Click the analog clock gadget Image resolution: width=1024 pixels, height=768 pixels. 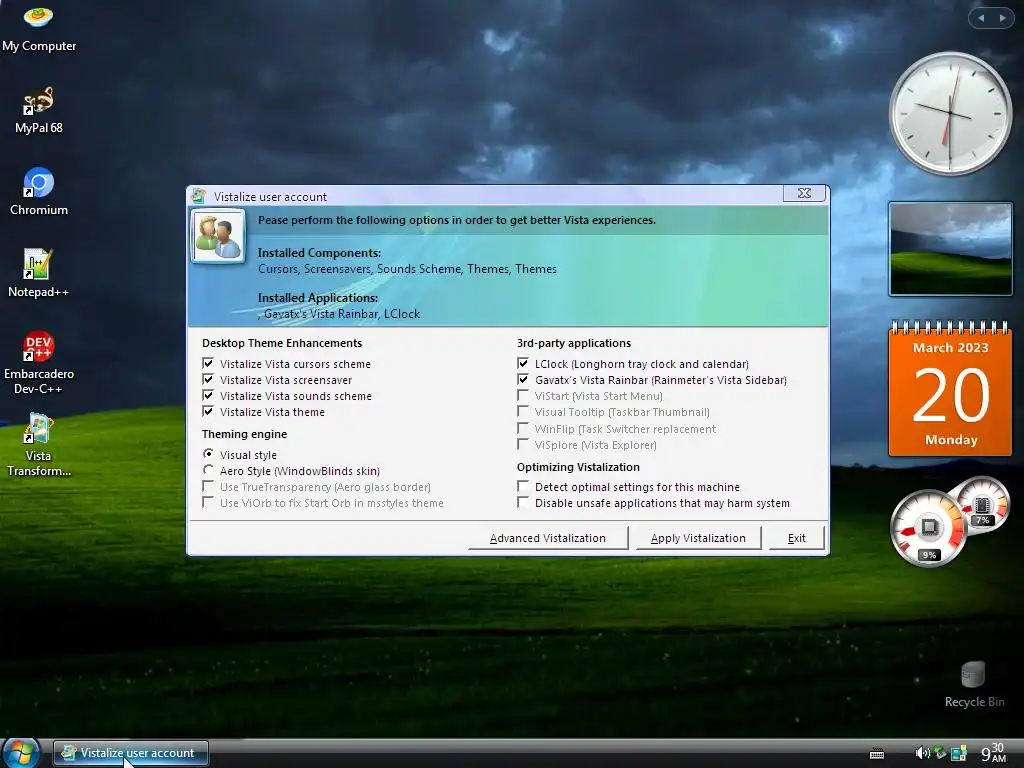point(950,114)
